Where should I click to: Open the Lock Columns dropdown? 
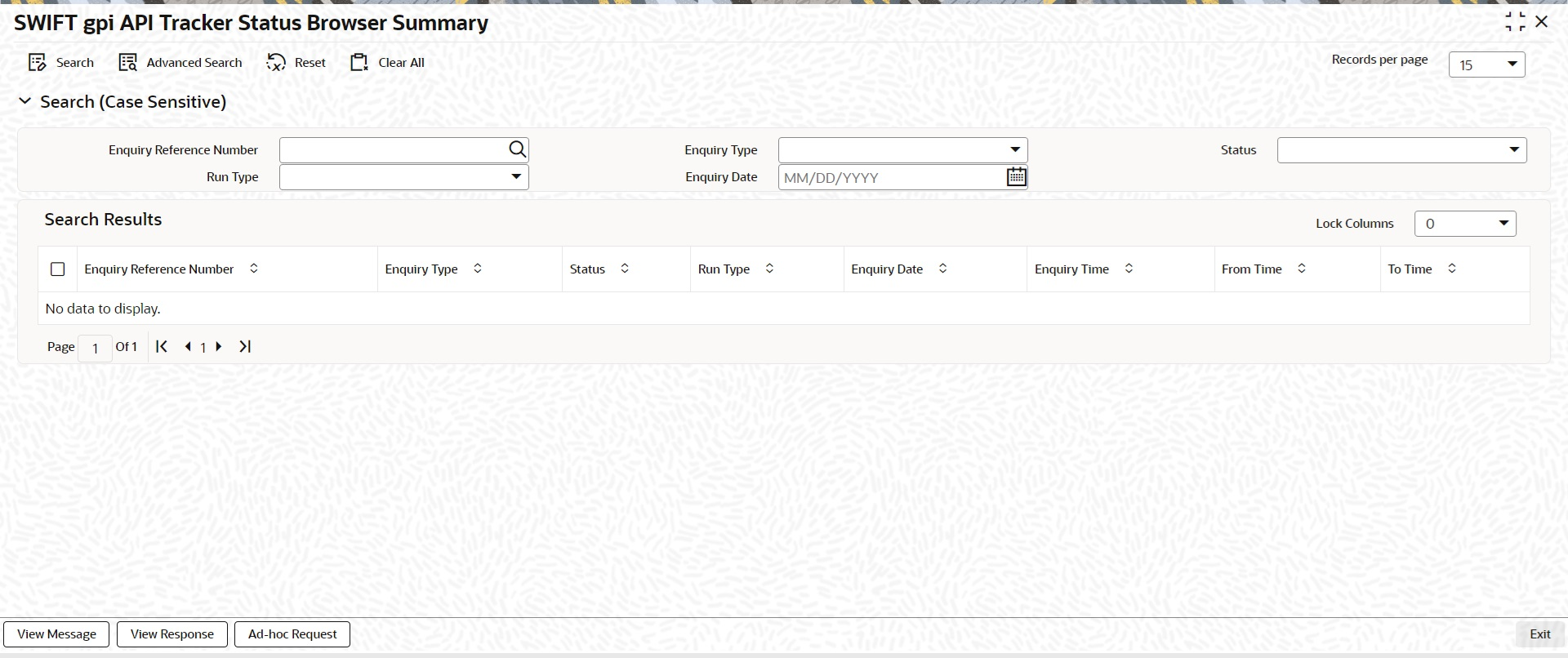click(1465, 224)
